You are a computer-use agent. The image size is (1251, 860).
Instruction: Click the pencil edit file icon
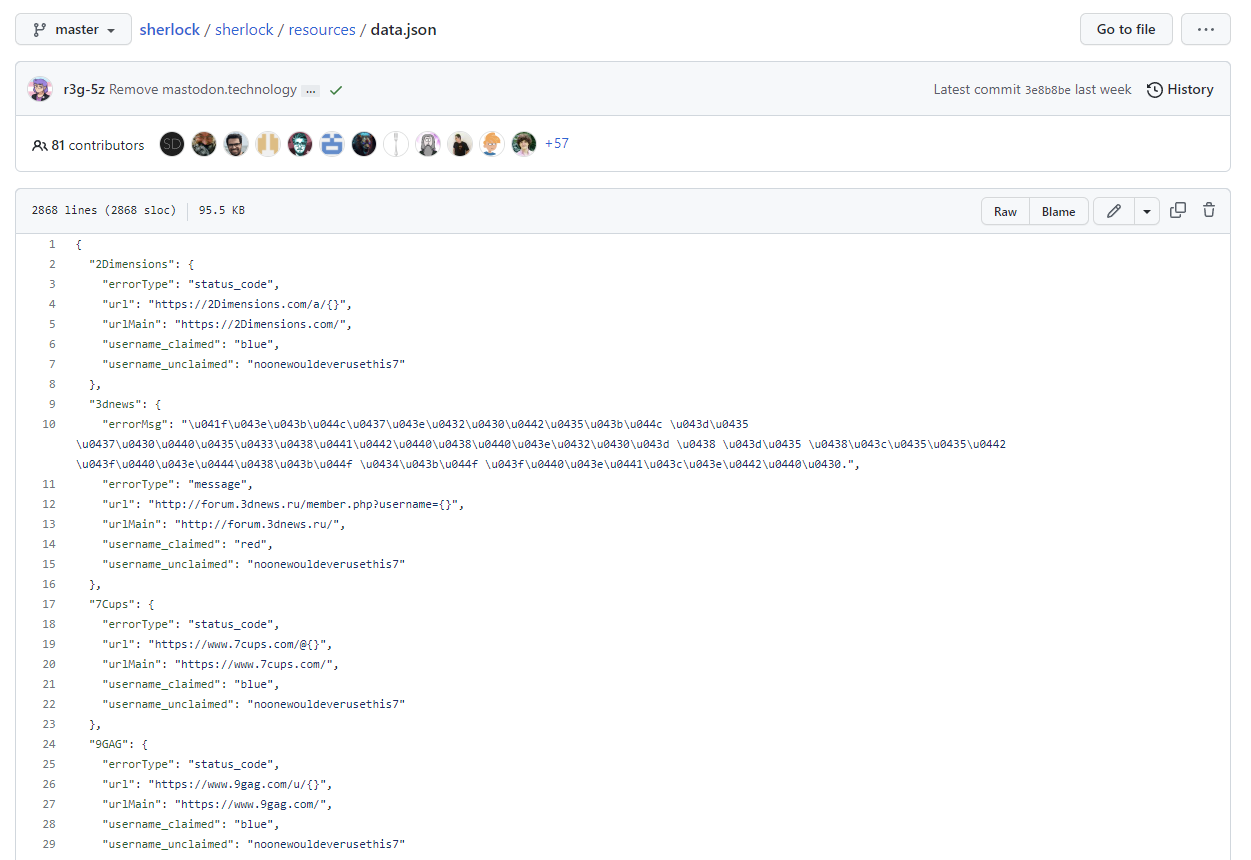point(1114,211)
